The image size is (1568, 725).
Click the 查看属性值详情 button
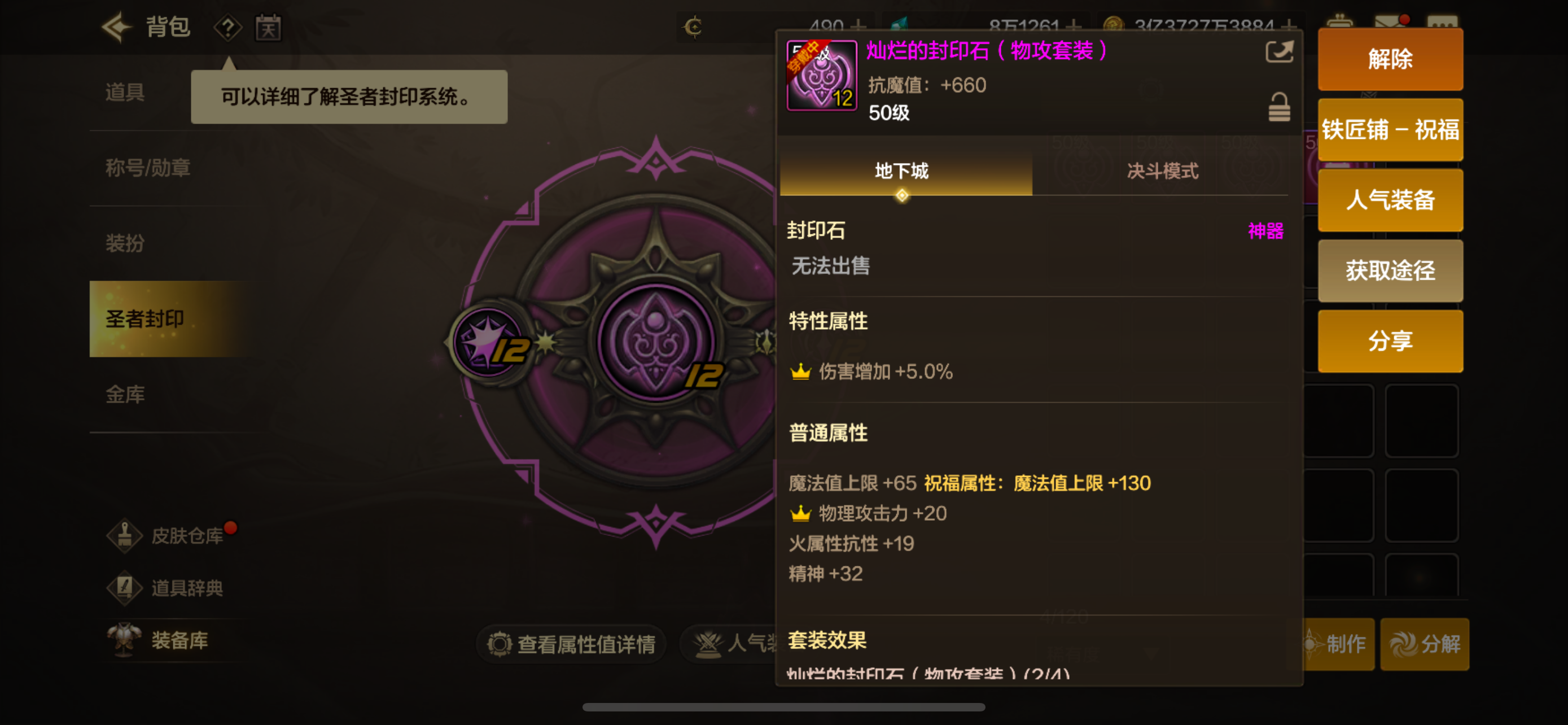[x=571, y=644]
